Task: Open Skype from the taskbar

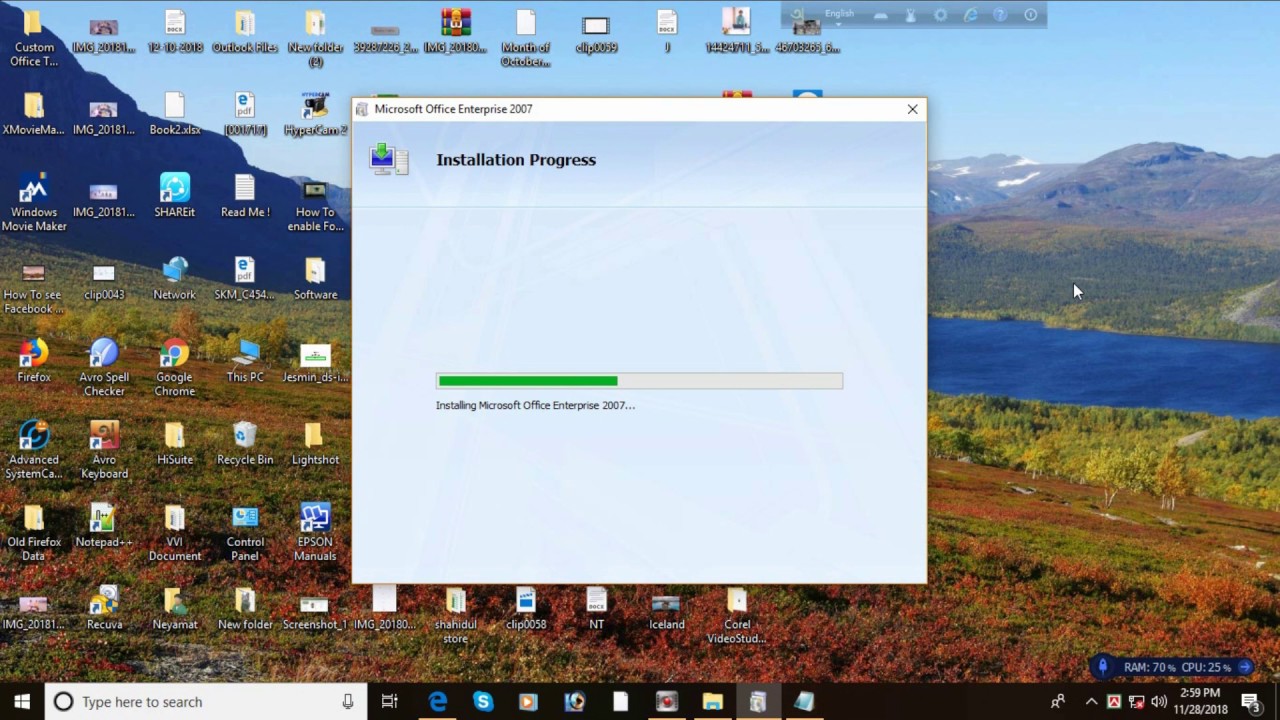Action: point(483,702)
